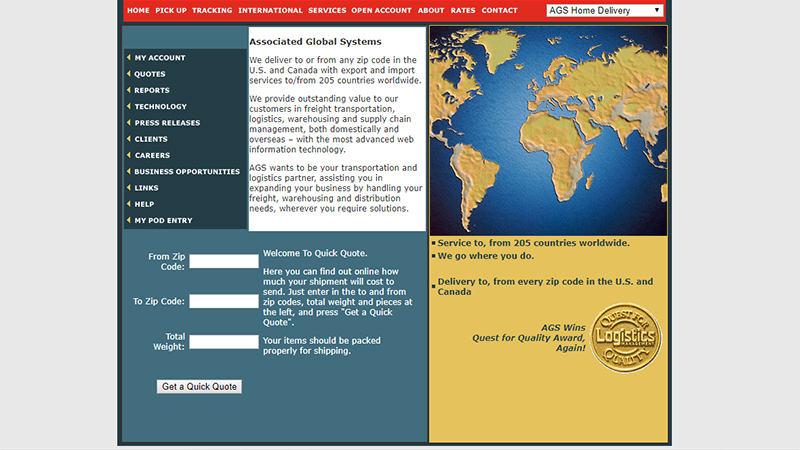Click the arrow icon beside BUSINESS OPPORTUNITIES
Screen dimensions: 800x450
(129, 171)
